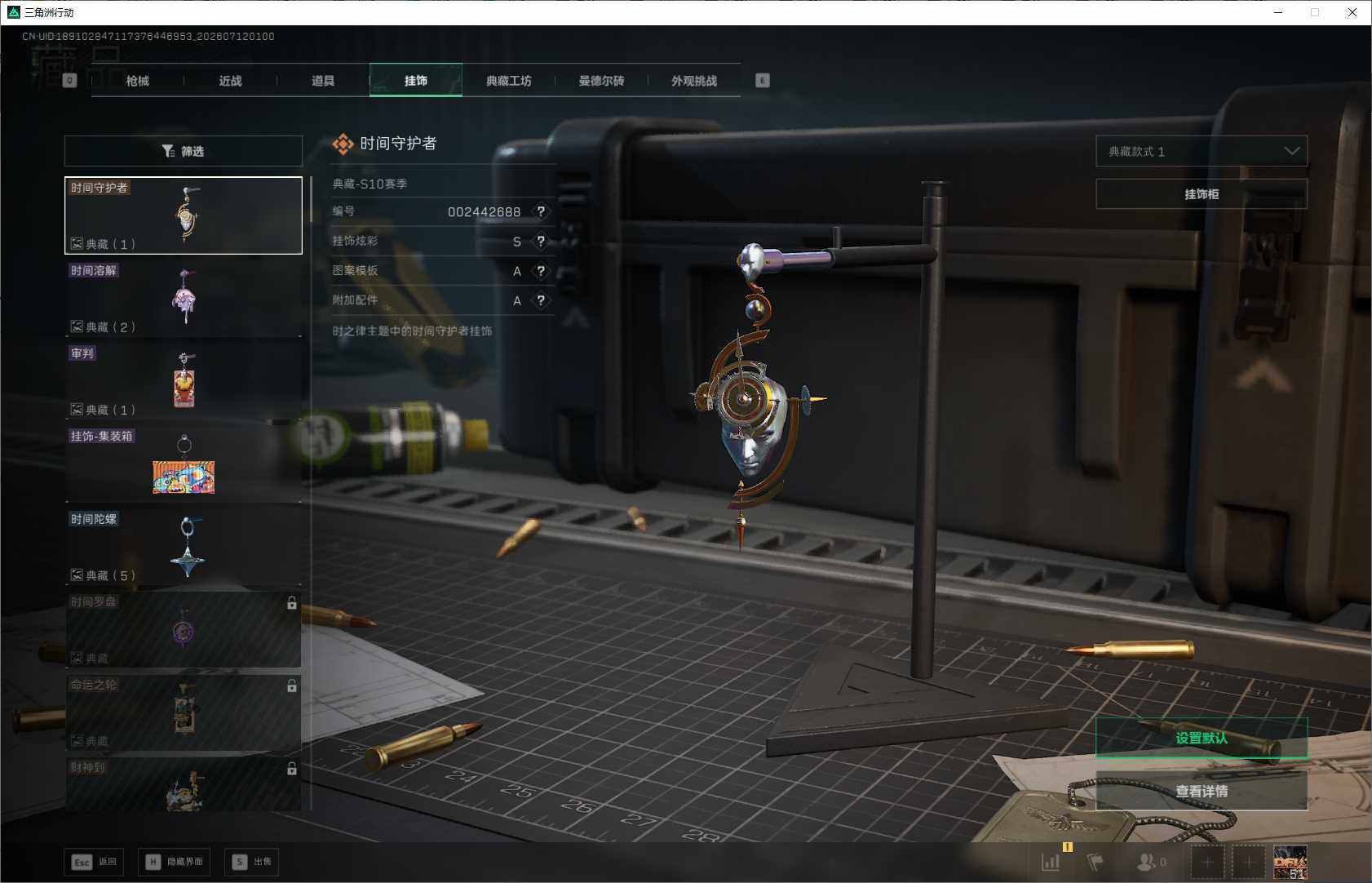Click the 查看详情 button
This screenshot has height=883, width=1372.
(1202, 791)
